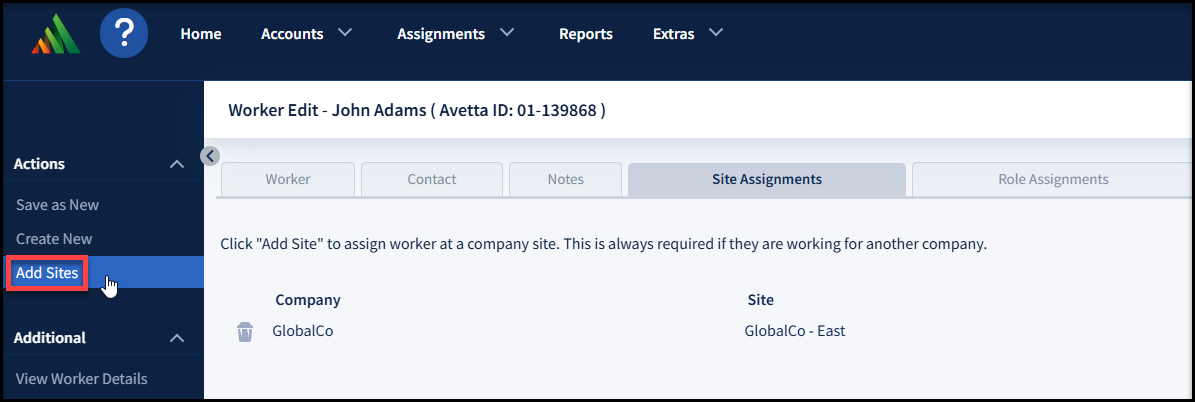Select the Site Assignments tab
The image size is (1195, 402).
coord(766,180)
